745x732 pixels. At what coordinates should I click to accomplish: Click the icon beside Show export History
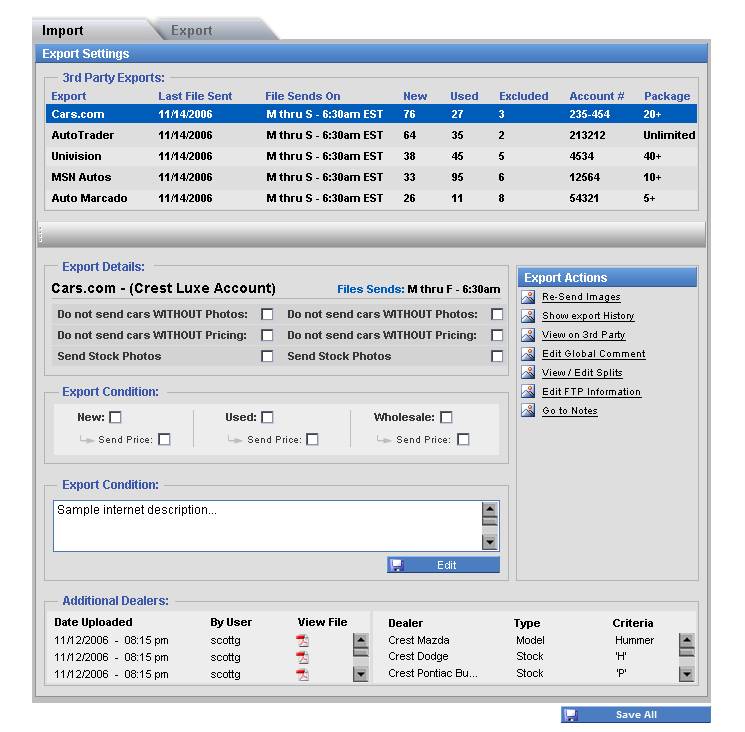tap(528, 316)
